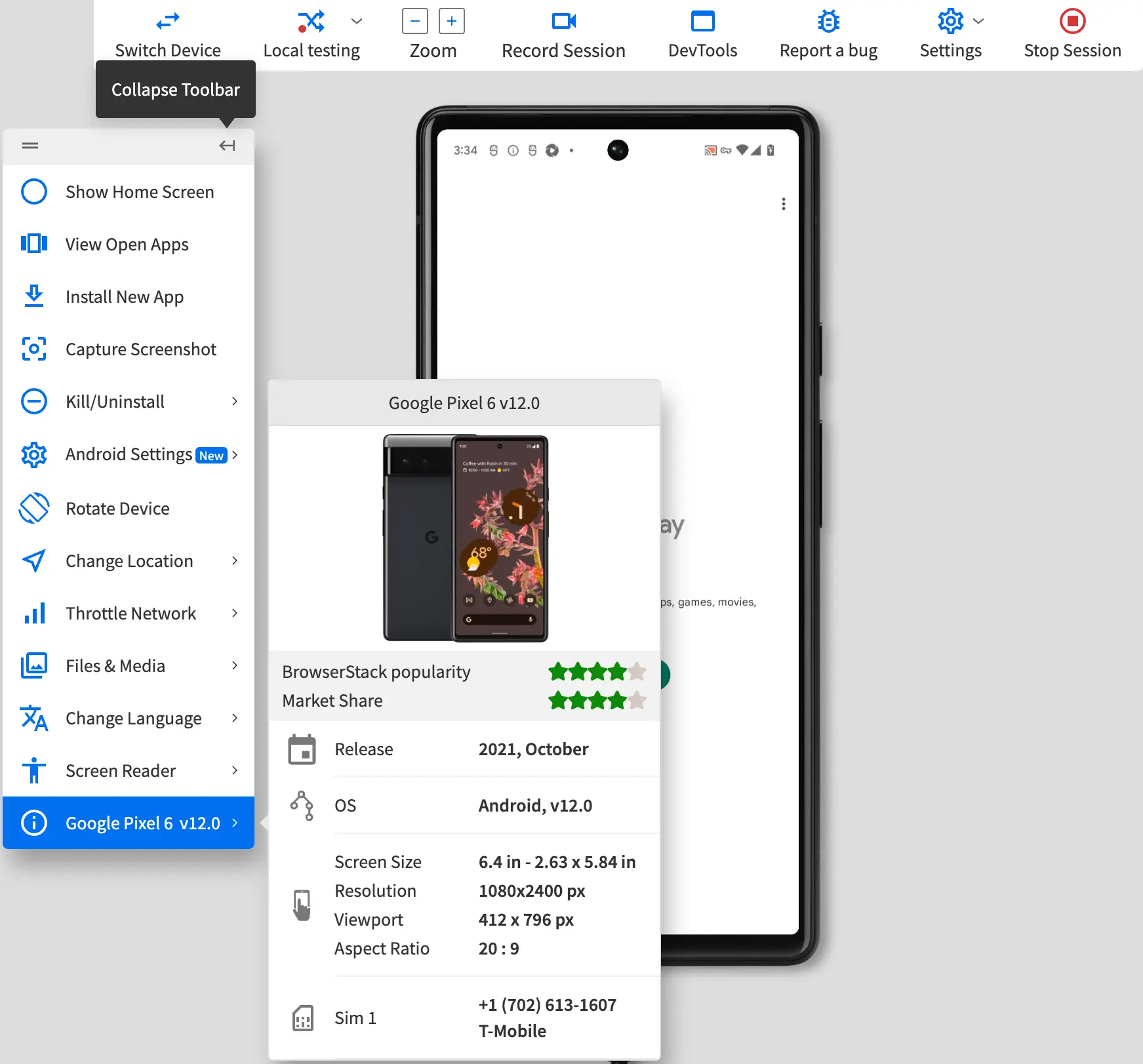Image resolution: width=1143 pixels, height=1064 pixels.
Task: Expand the Throttle Network options
Action: tap(234, 613)
